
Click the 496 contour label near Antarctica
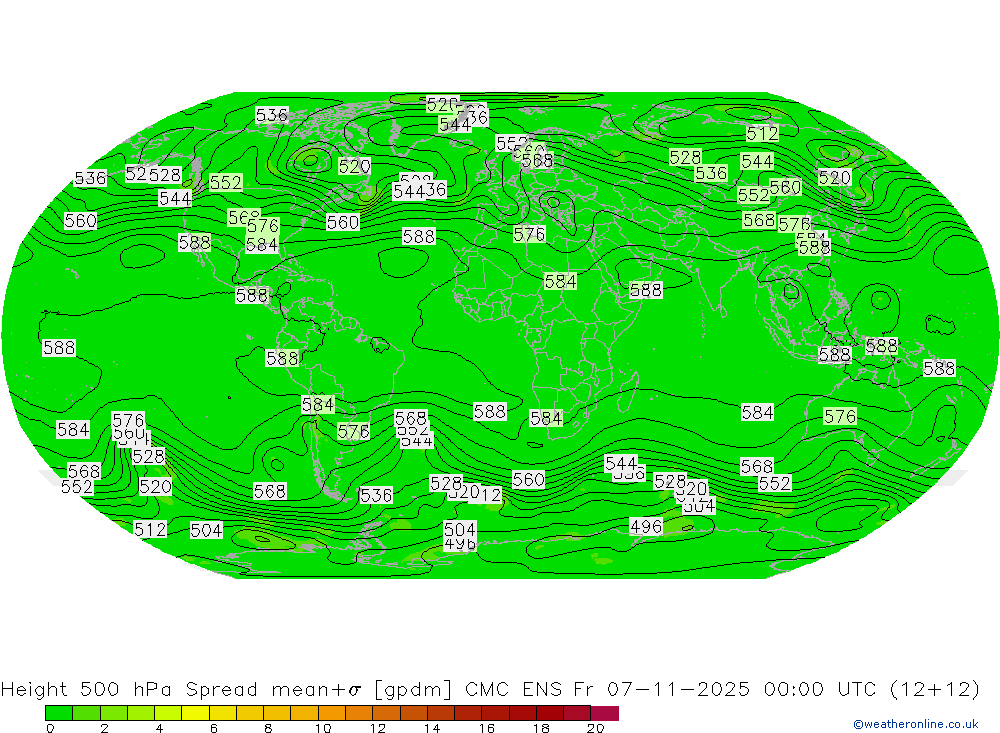coord(646,527)
